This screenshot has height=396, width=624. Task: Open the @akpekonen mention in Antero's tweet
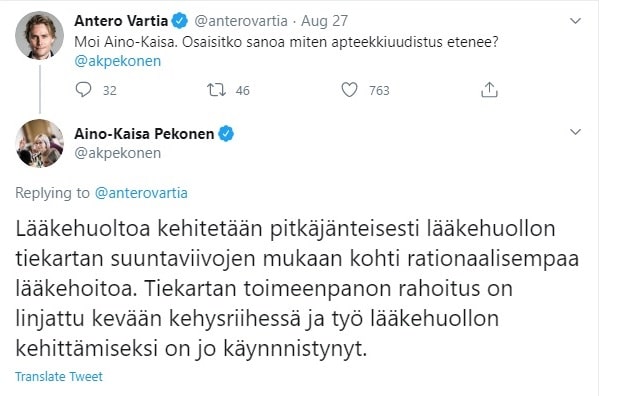click(x=118, y=61)
